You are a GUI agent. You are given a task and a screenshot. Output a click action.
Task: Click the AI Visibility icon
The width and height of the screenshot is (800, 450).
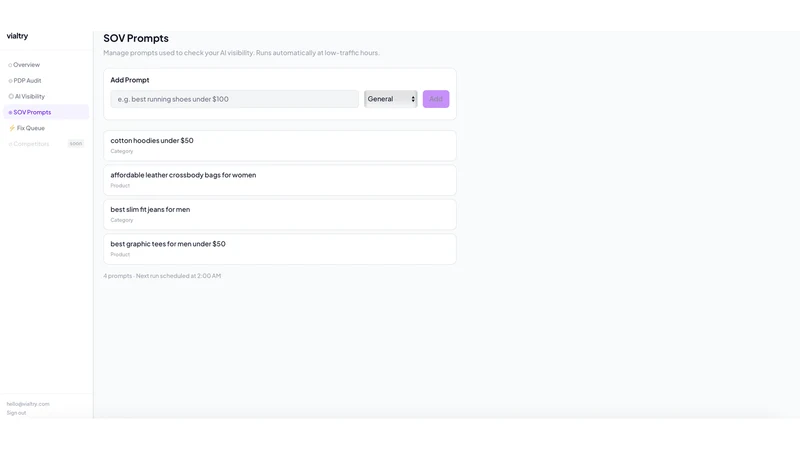point(11,96)
